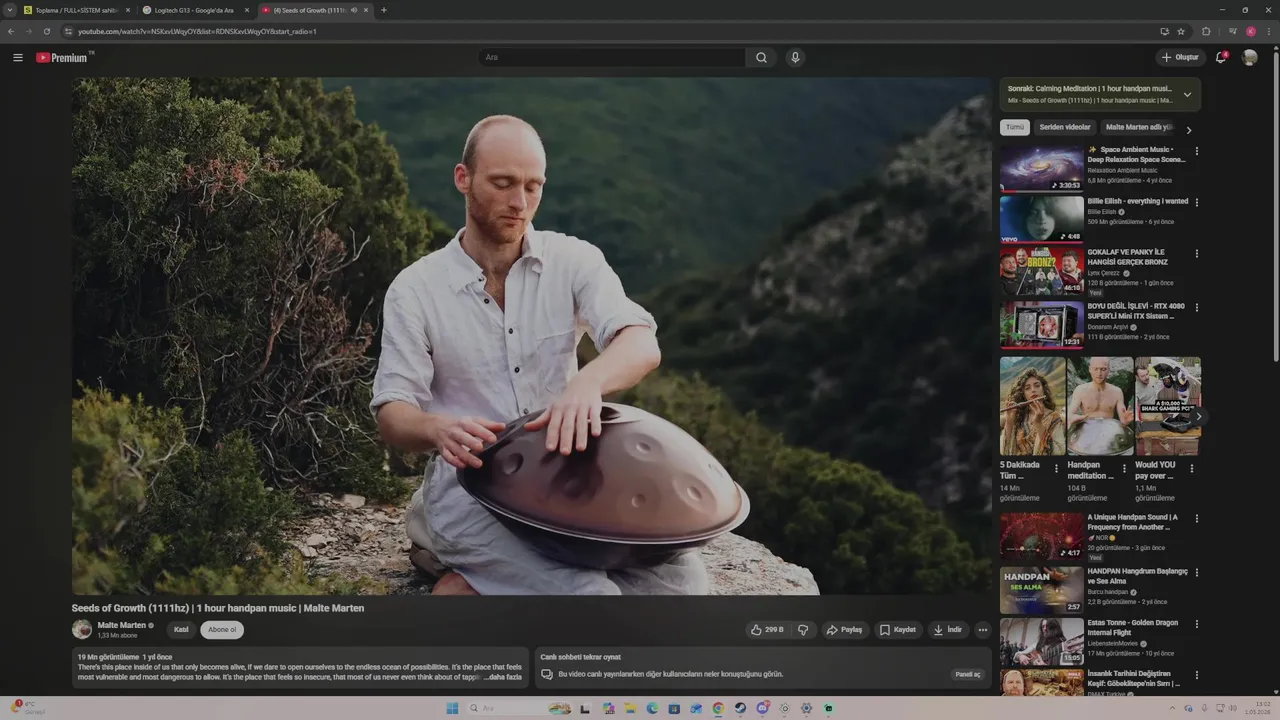Screen dimensions: 1280x720
Task: Open Malte Marten channel name link
Action: (x=122, y=625)
